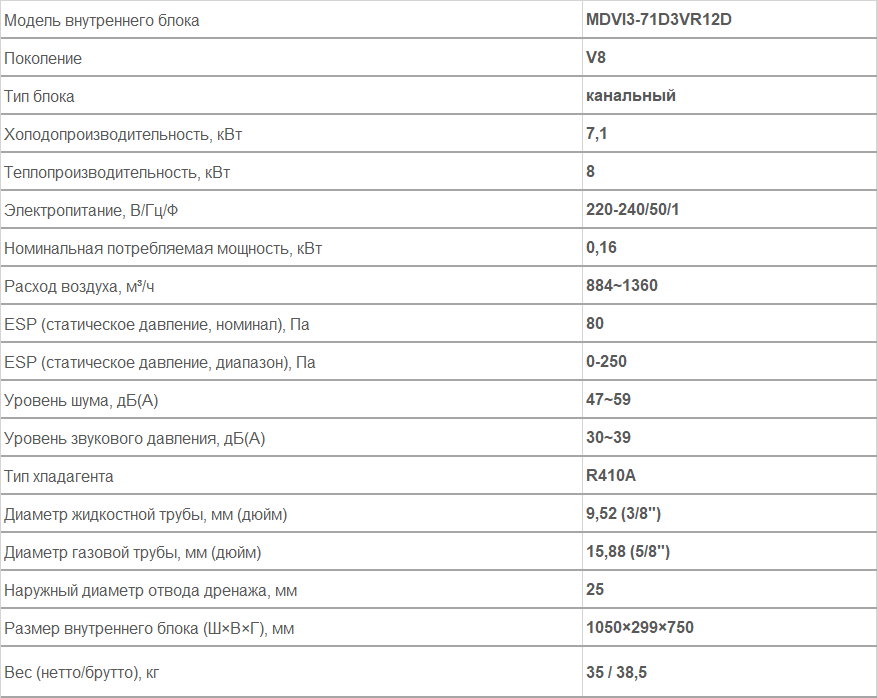The height and width of the screenshot is (698, 877).
Task: Click the airflow value 884~1360
Action: [621, 285]
